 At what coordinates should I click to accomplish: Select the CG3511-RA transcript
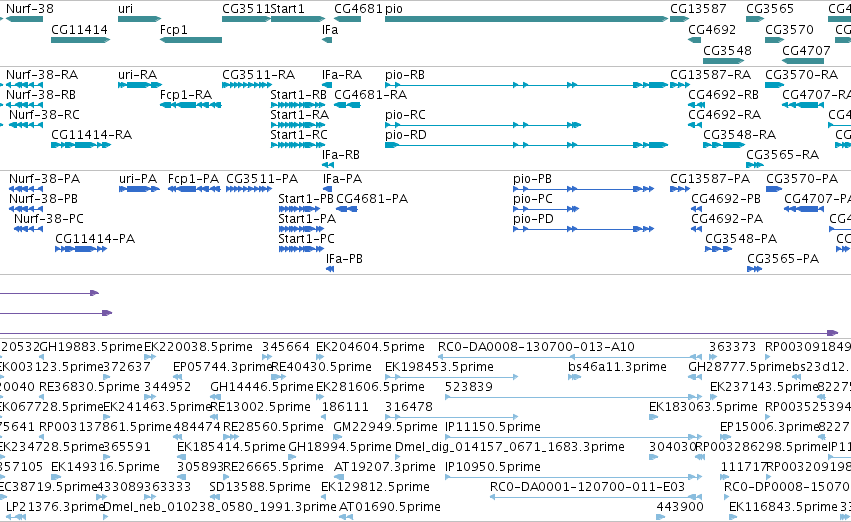point(247,85)
